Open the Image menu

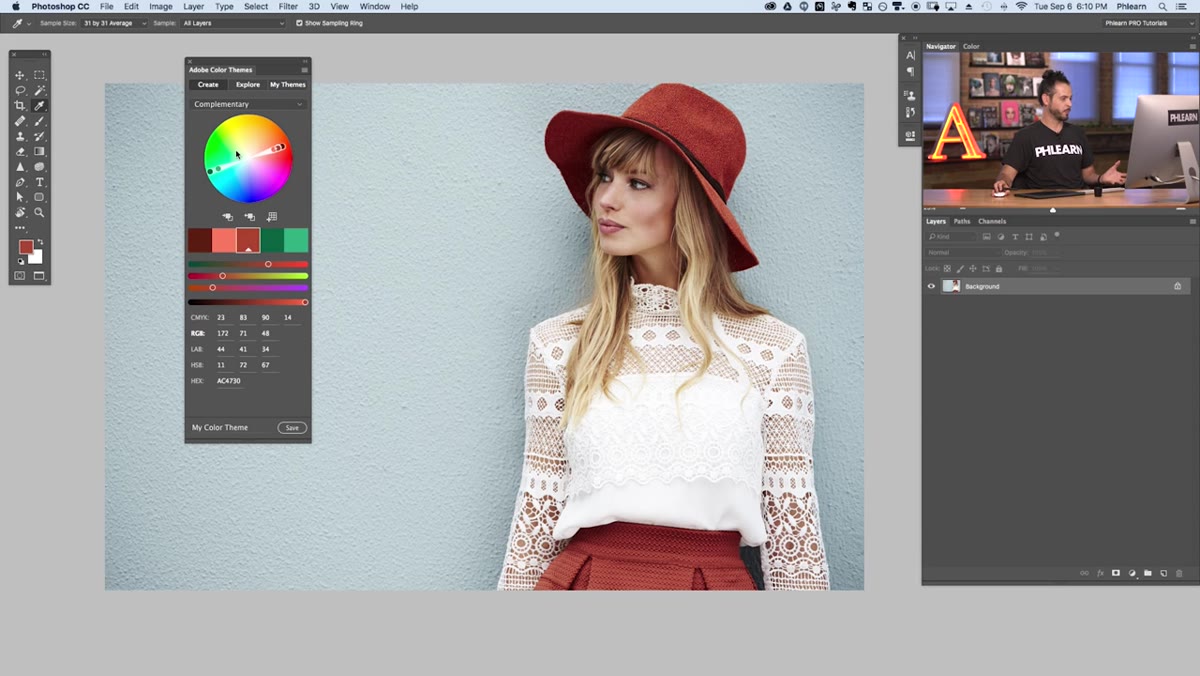(161, 6)
